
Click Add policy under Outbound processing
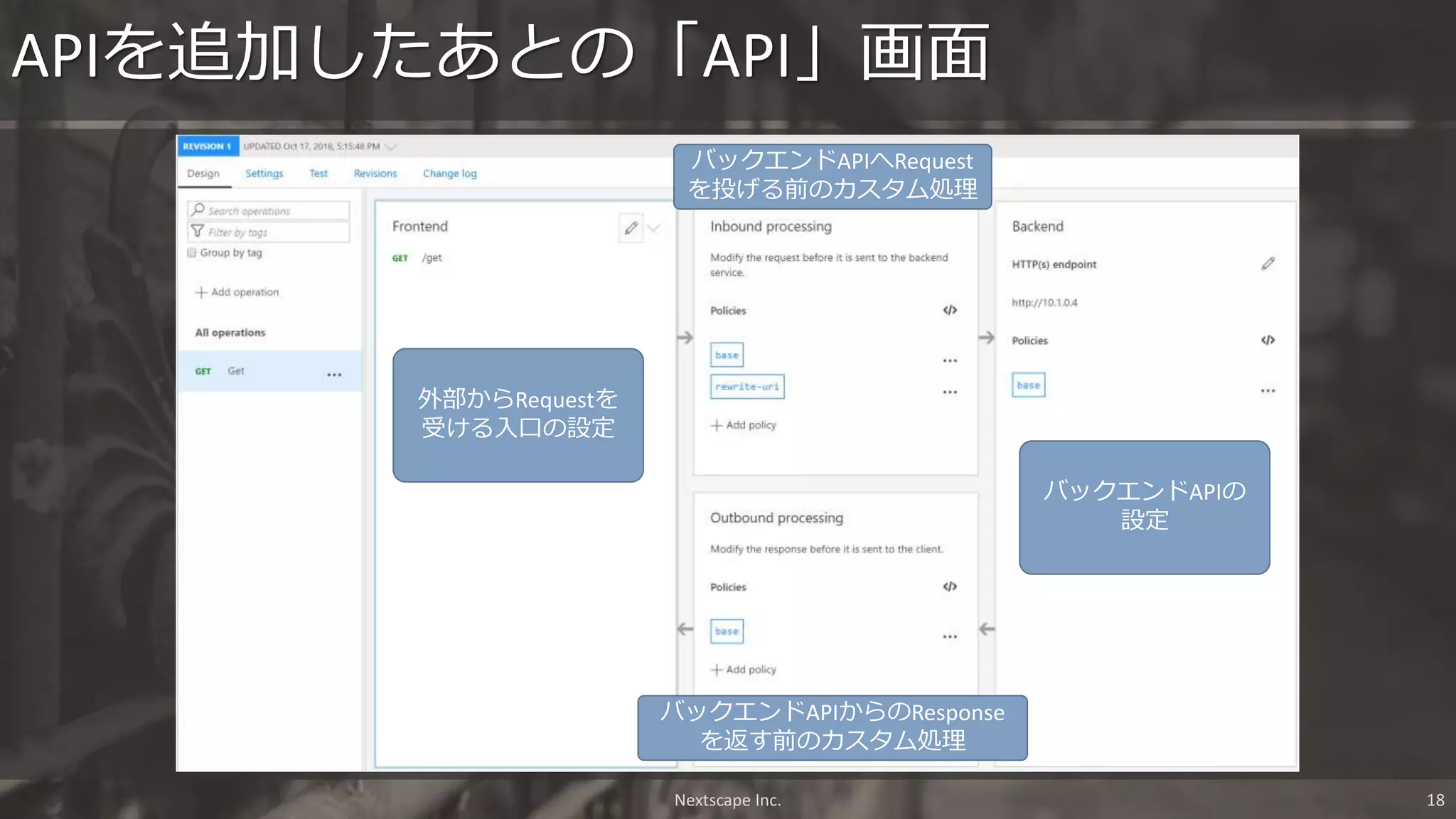click(x=744, y=670)
